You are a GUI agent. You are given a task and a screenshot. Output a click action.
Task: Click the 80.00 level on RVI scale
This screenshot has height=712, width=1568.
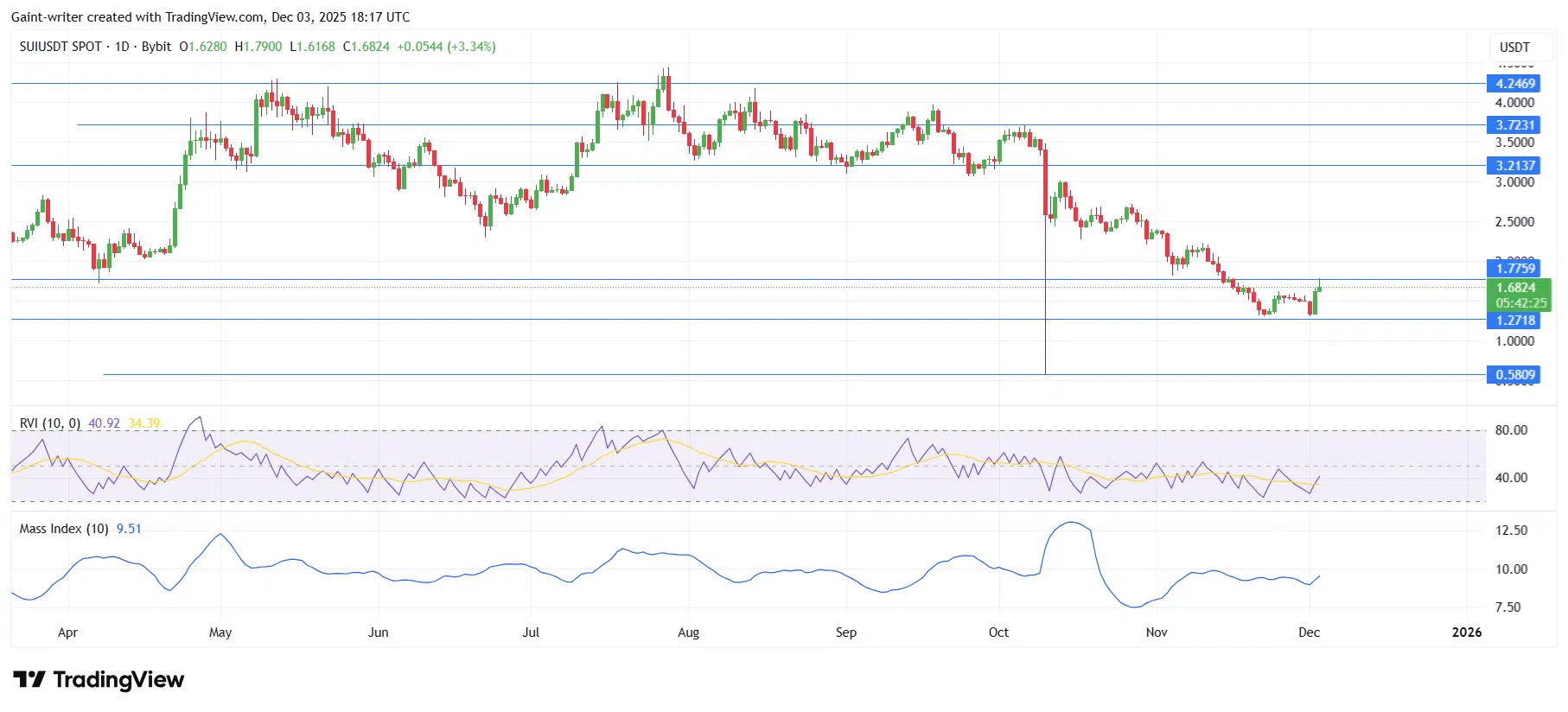click(x=1511, y=430)
